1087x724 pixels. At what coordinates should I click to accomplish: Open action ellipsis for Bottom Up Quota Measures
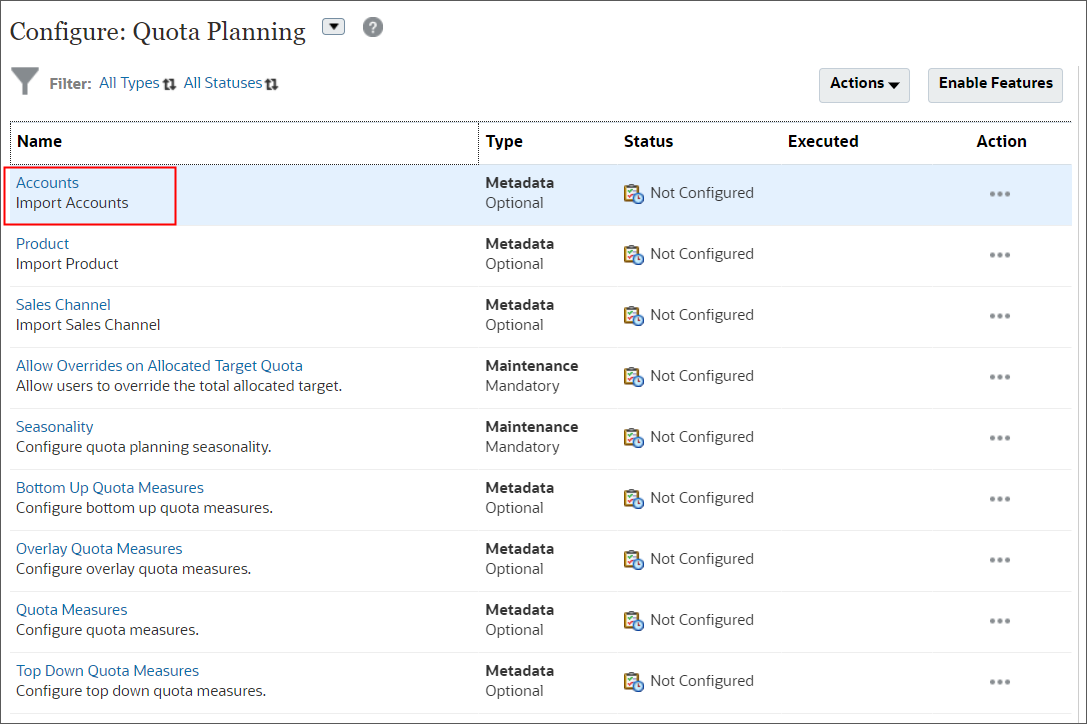(x=1000, y=499)
